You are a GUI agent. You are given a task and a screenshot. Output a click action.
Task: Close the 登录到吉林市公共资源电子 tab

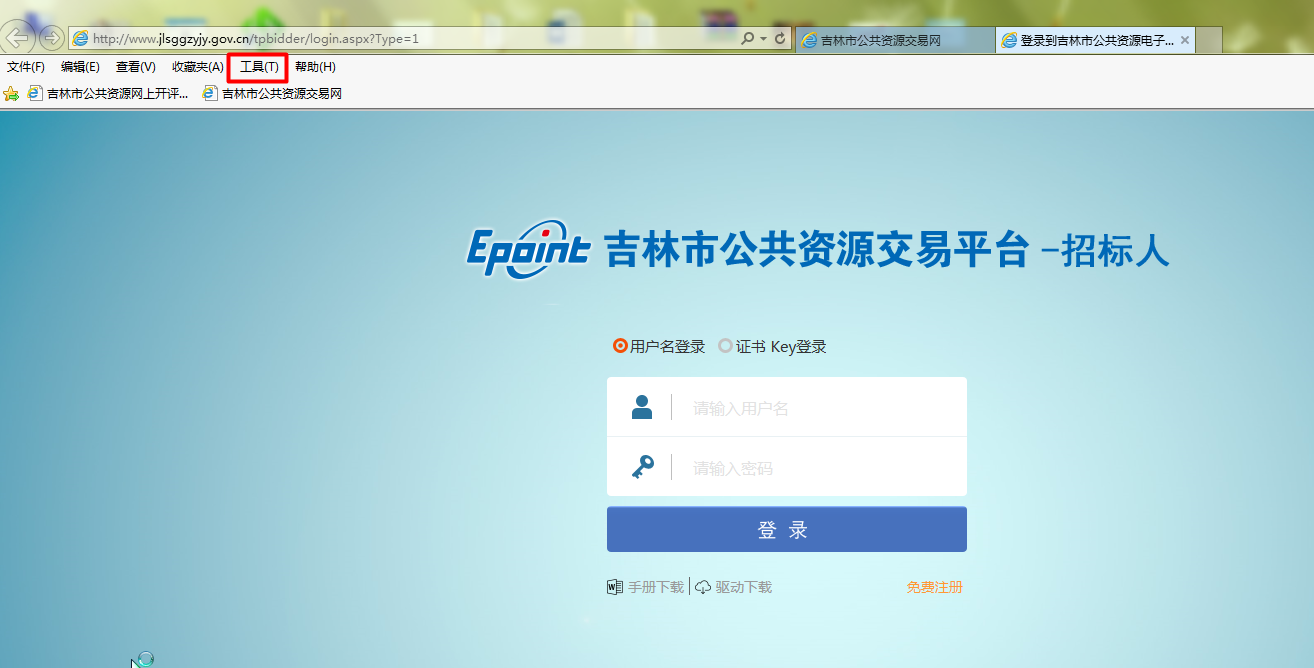pyautogui.click(x=1185, y=40)
